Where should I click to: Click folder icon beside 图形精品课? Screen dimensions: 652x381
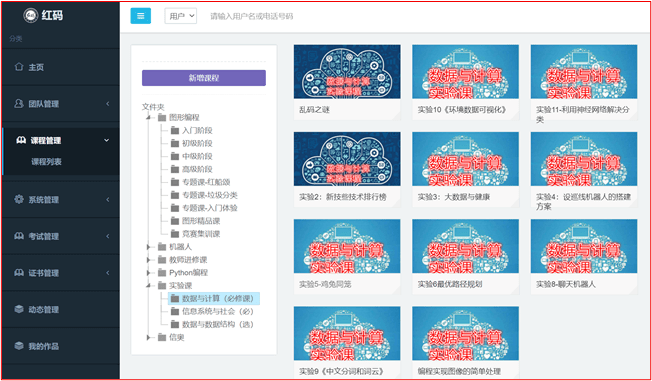[x=175, y=221]
